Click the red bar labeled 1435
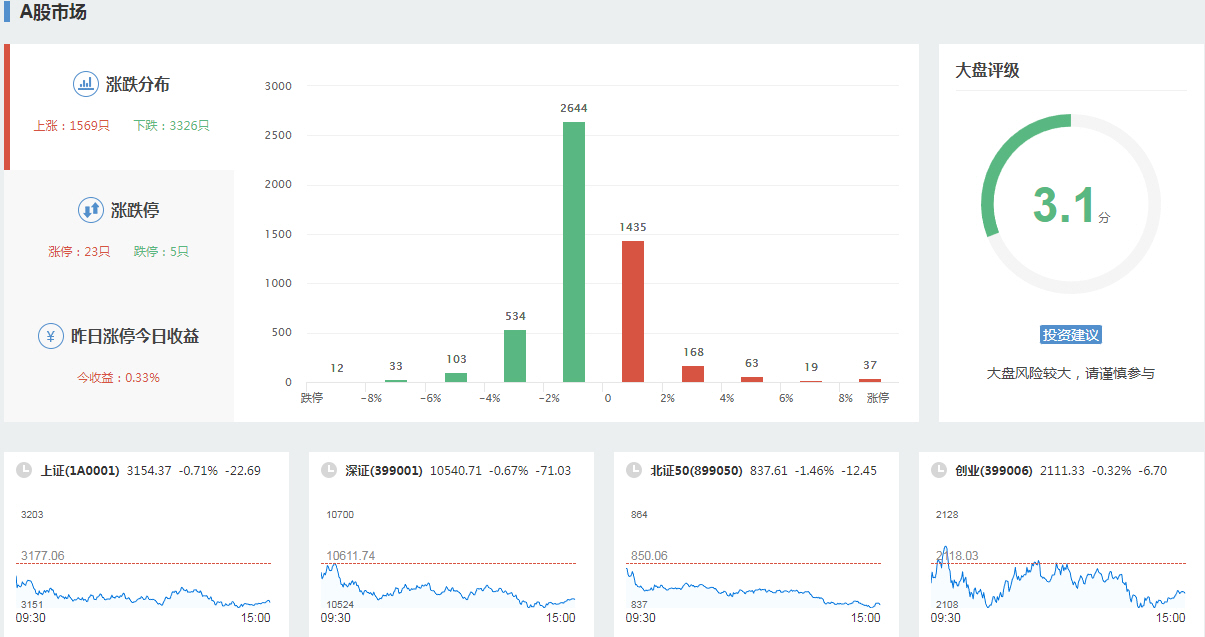 [x=633, y=311]
